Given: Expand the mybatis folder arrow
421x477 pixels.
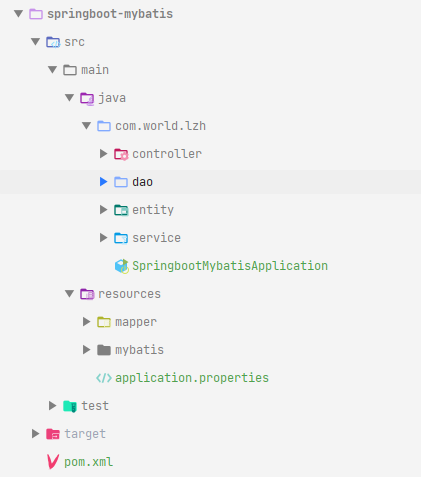Looking at the screenshot, I should pyautogui.click(x=87, y=350).
